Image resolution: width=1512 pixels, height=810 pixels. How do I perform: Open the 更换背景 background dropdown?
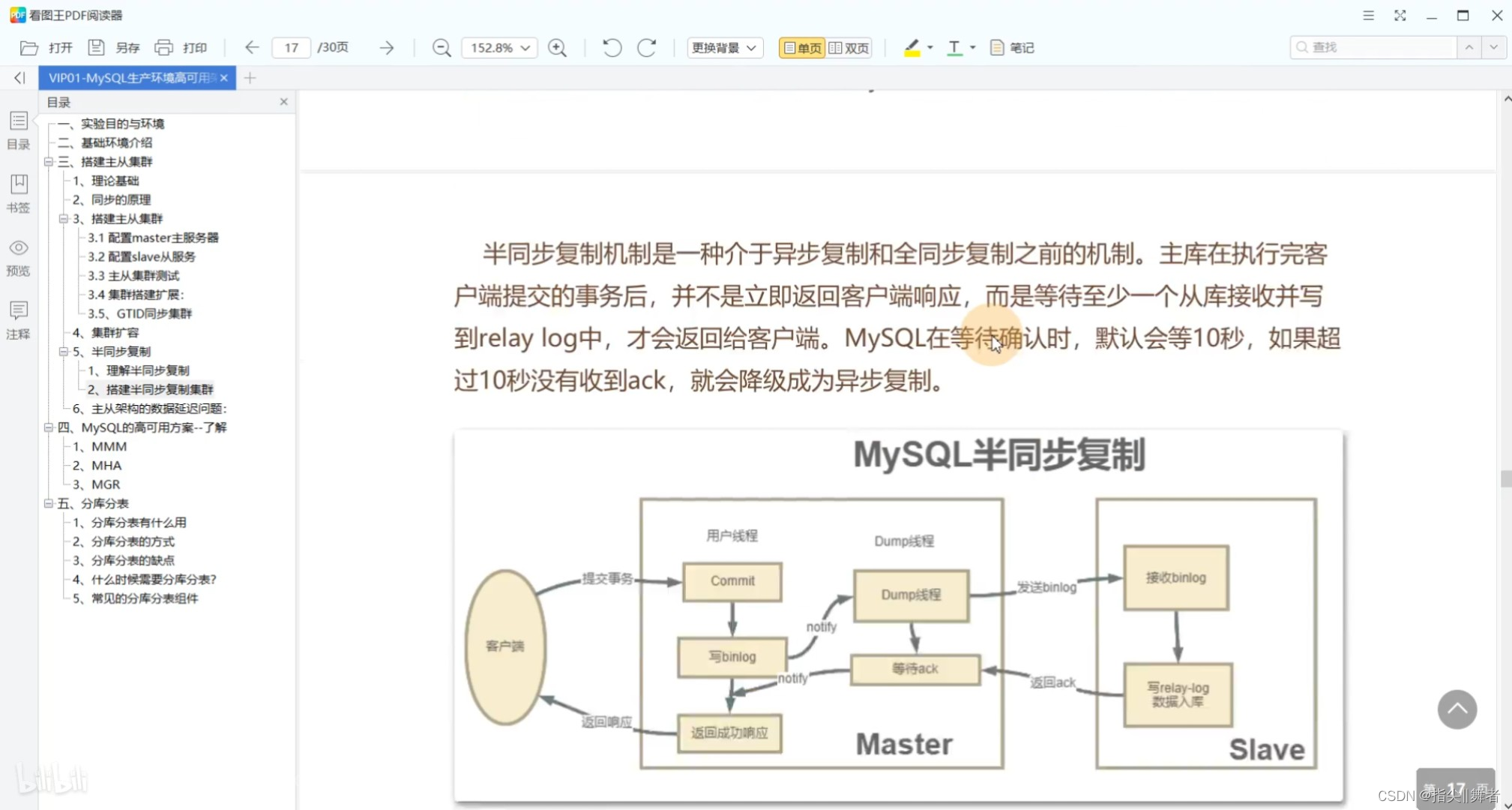coord(725,48)
